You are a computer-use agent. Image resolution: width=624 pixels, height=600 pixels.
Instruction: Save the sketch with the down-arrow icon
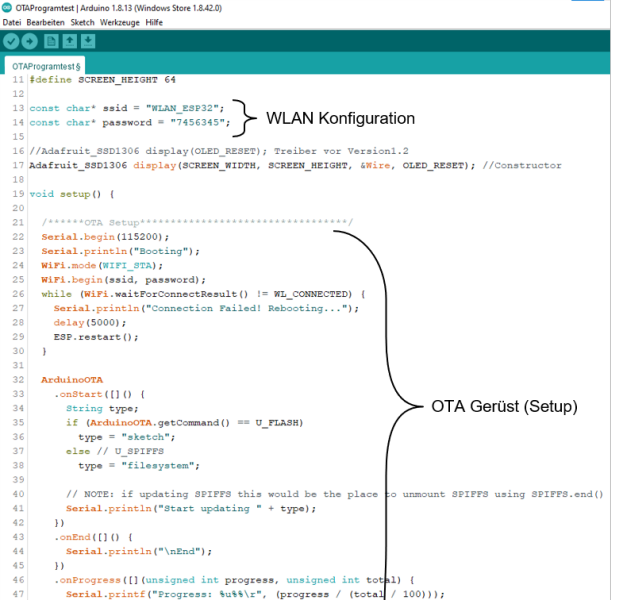coord(89,41)
